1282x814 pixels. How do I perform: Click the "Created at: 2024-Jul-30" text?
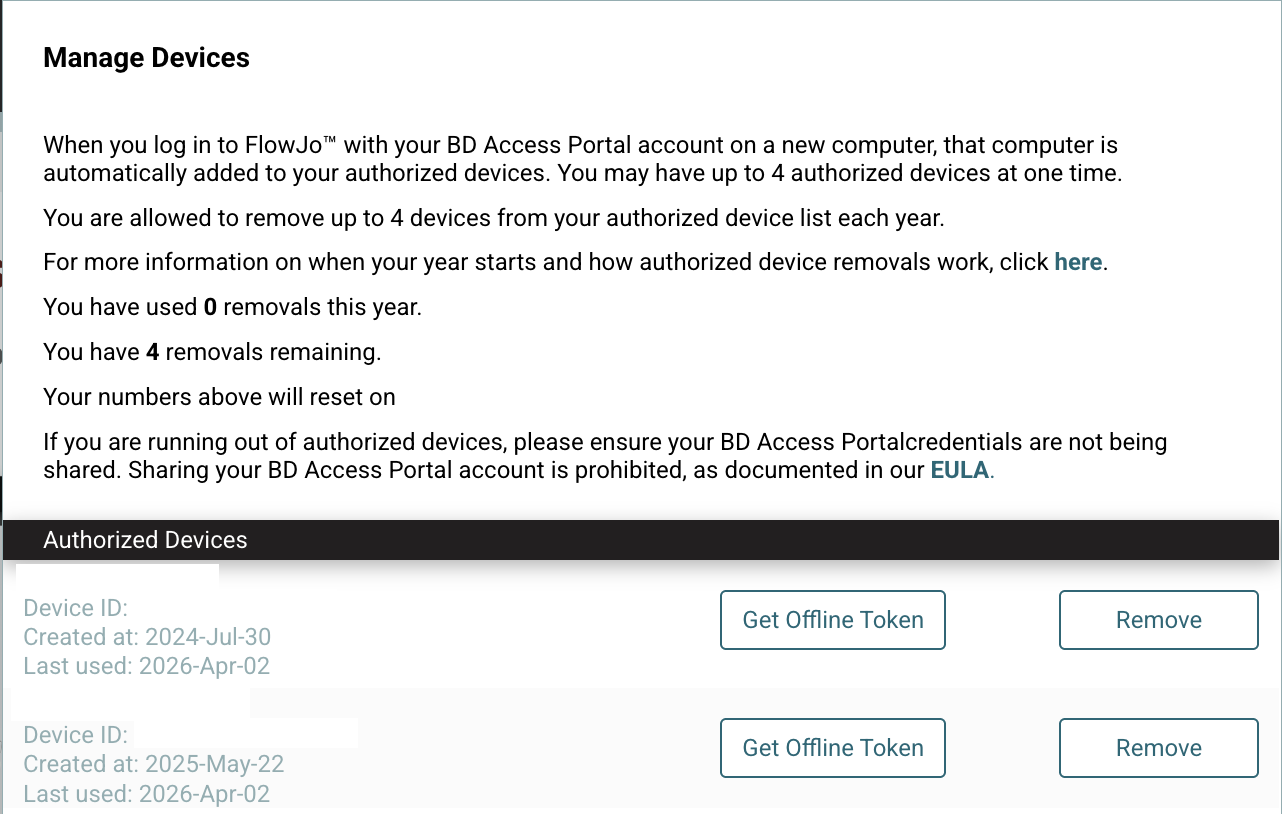pos(147,636)
